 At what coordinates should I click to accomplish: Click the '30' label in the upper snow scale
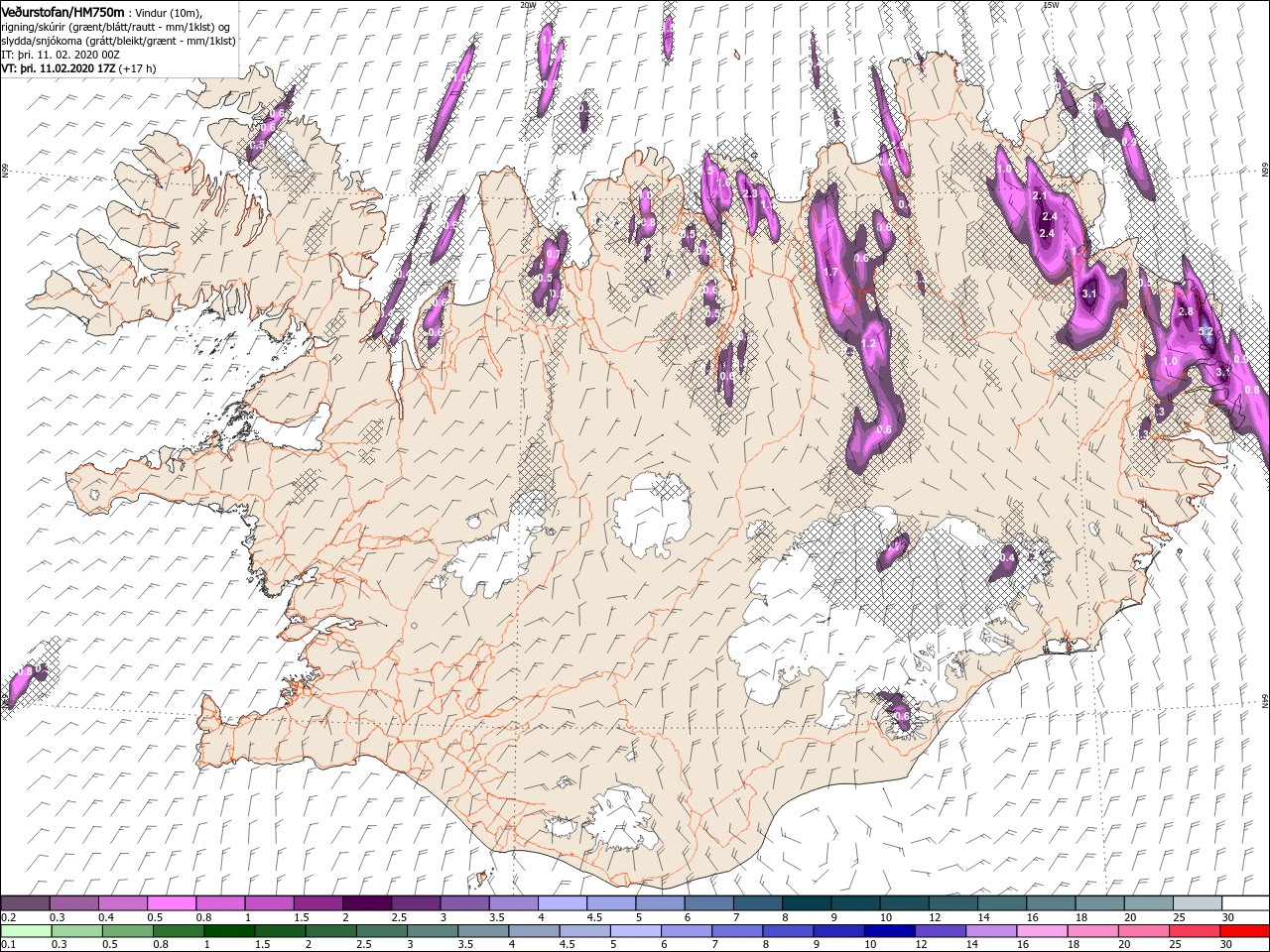click(1228, 917)
